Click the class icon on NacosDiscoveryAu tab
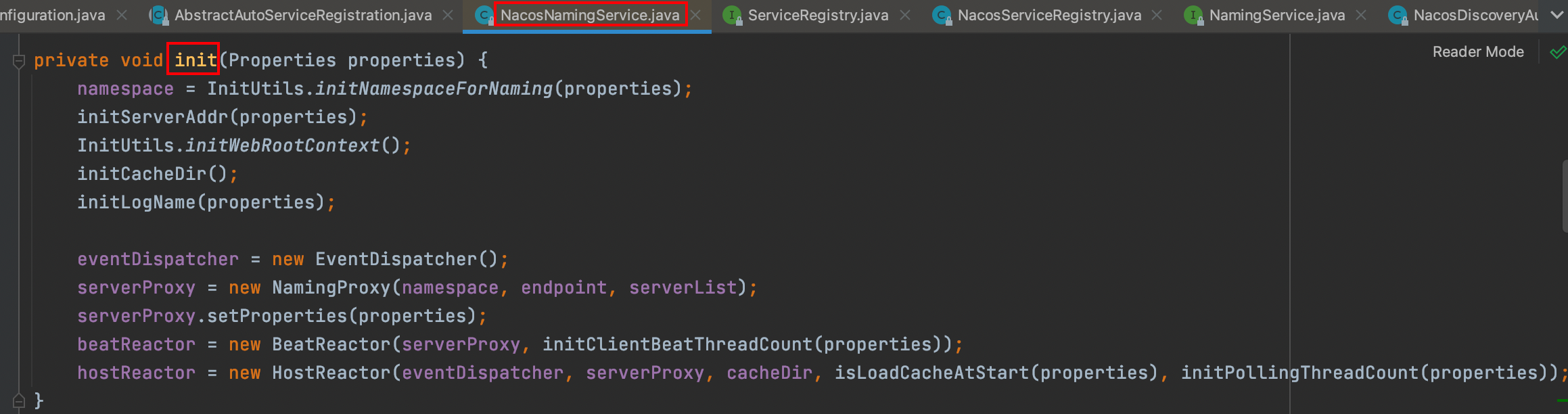 coord(1398,15)
